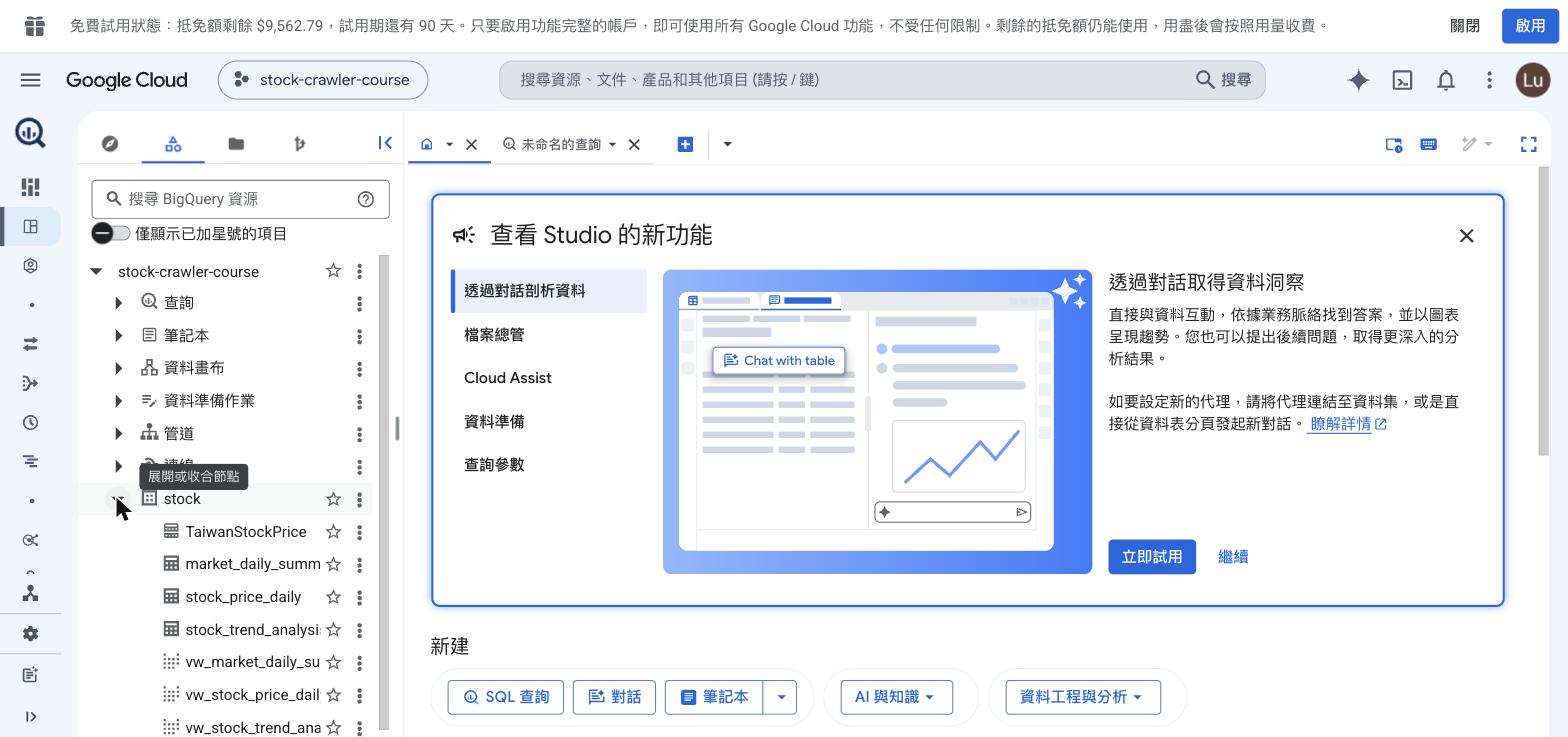Collapse the stock-crawler-course project node
Image resolution: width=1568 pixels, height=737 pixels.
pyautogui.click(x=96, y=271)
